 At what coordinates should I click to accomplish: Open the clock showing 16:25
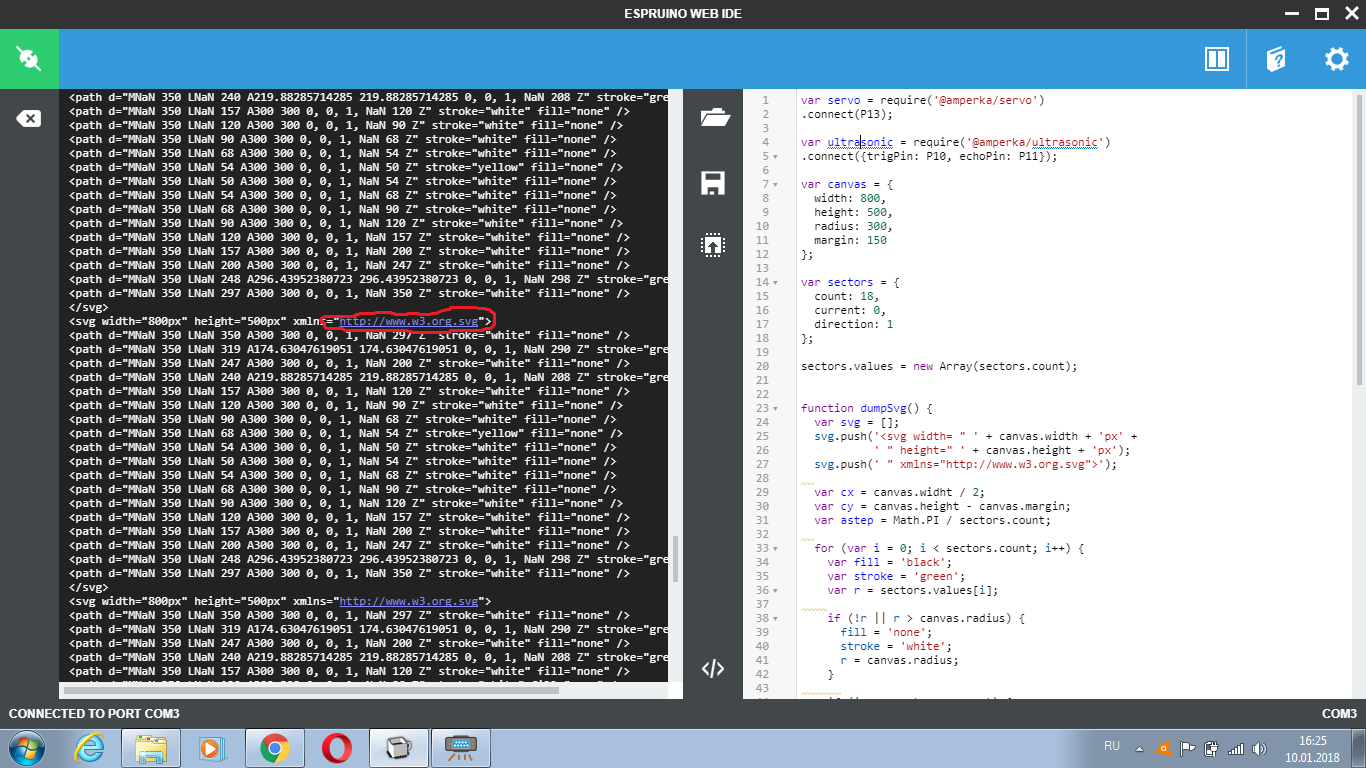pyautogui.click(x=1313, y=741)
